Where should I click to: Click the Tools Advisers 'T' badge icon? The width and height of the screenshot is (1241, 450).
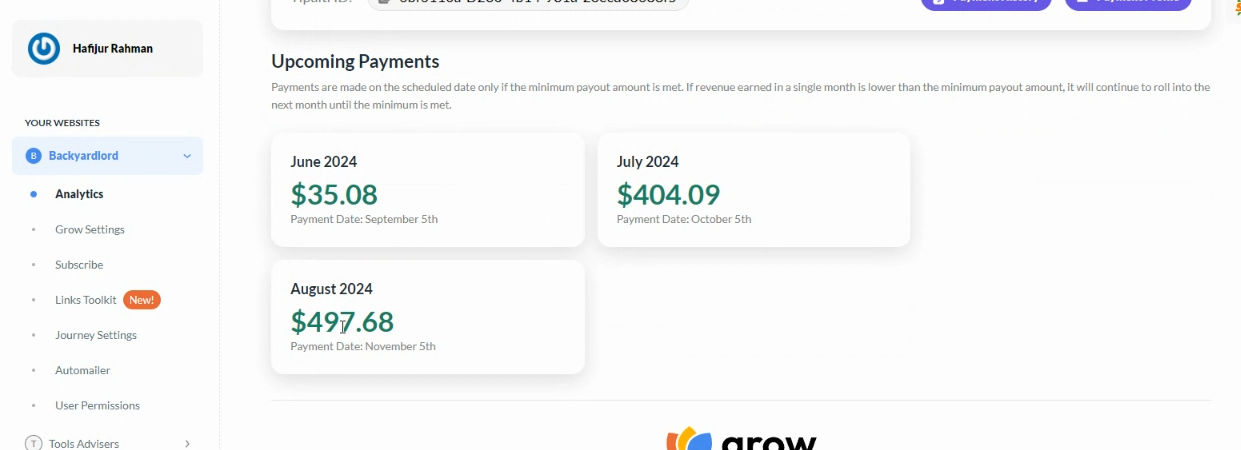[33, 443]
